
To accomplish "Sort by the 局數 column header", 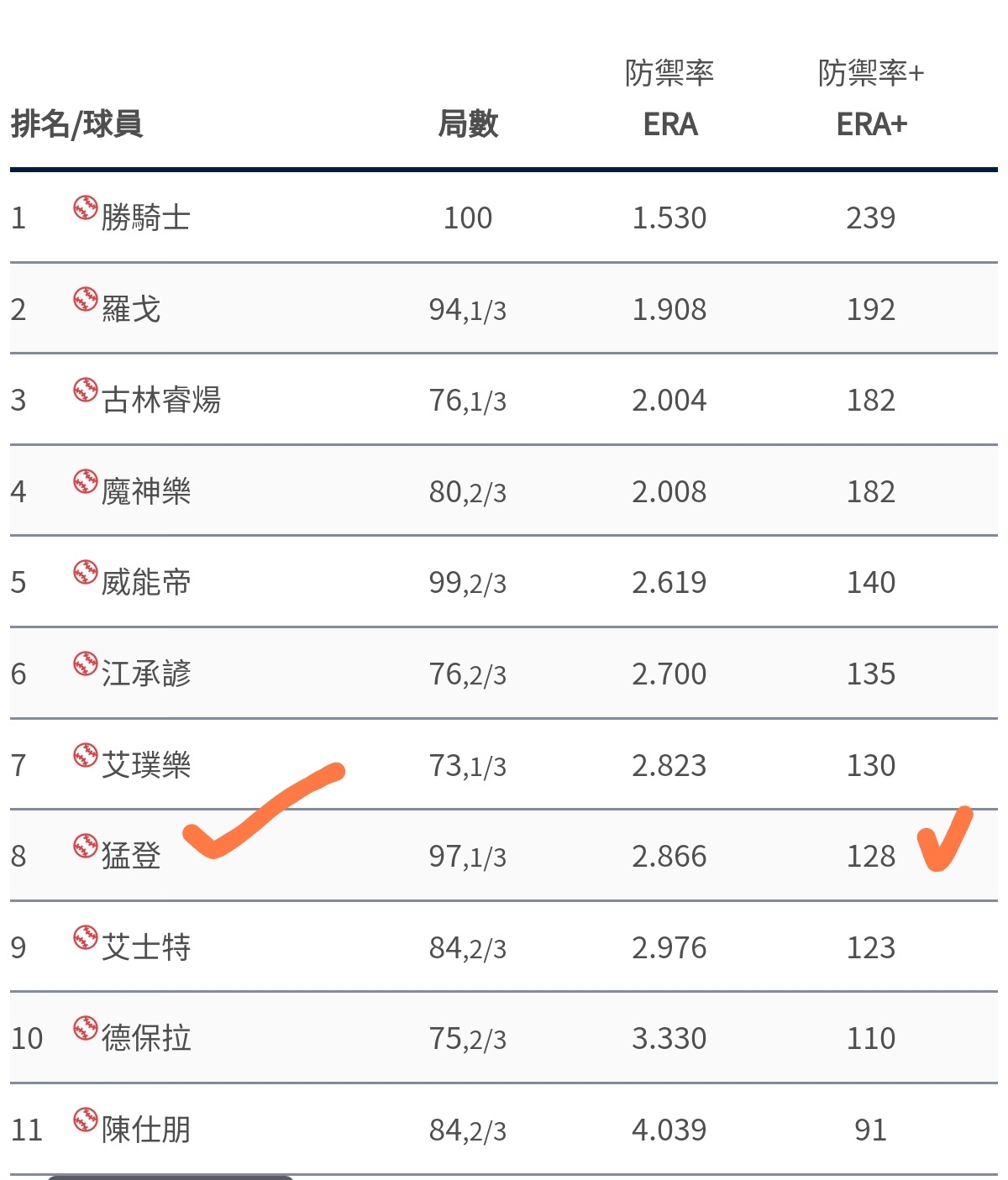I will pos(468,124).
